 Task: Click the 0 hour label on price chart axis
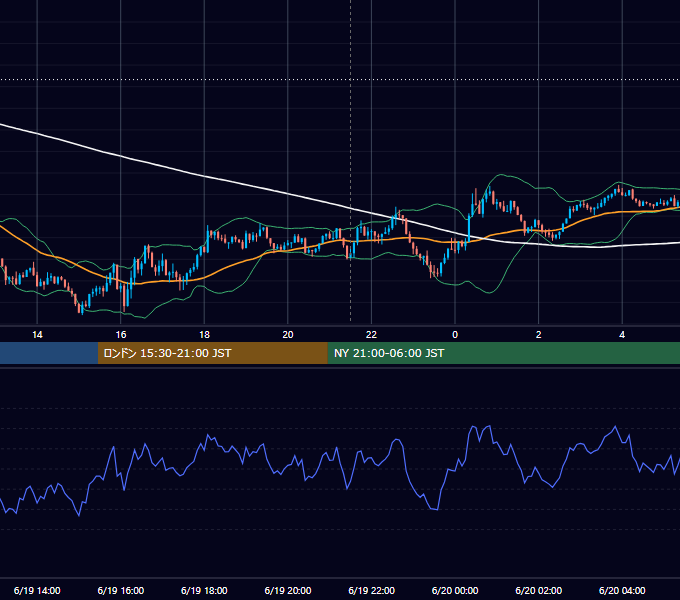[455, 335]
